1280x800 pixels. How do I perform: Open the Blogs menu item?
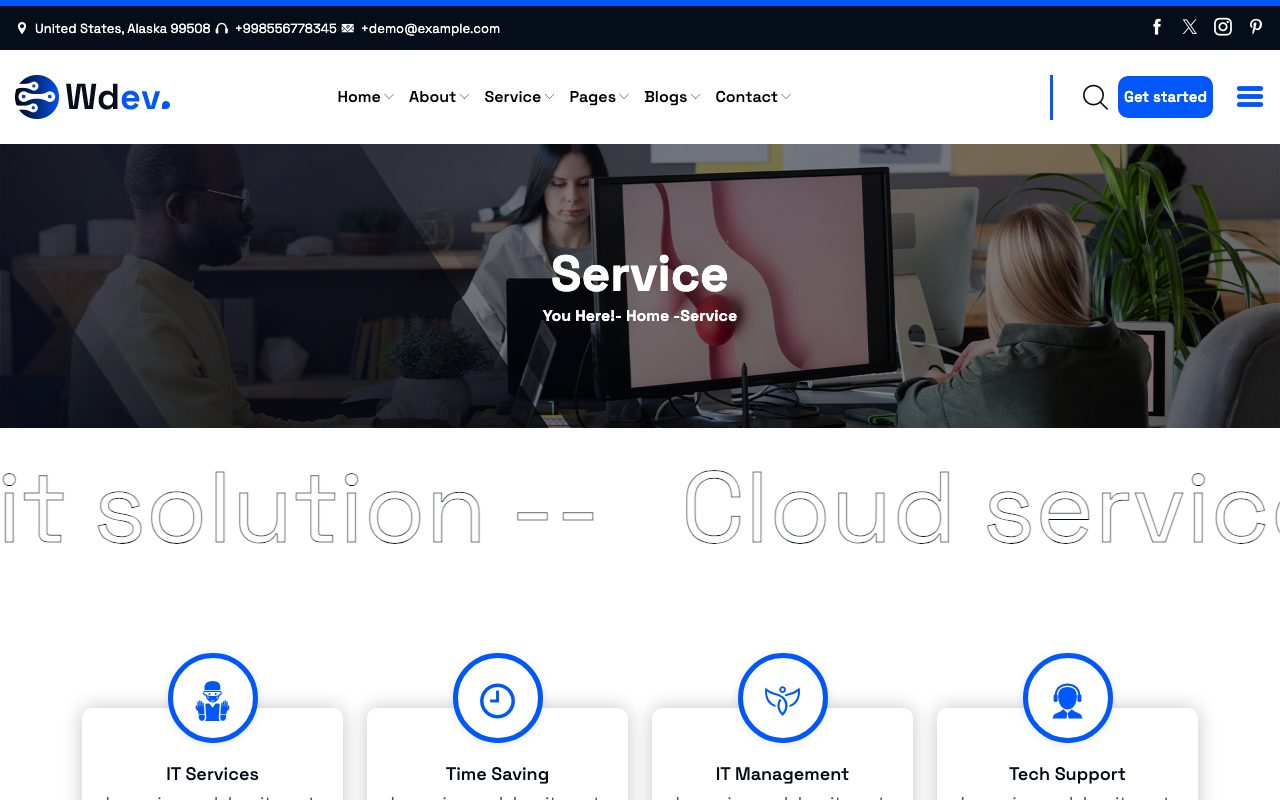click(666, 97)
